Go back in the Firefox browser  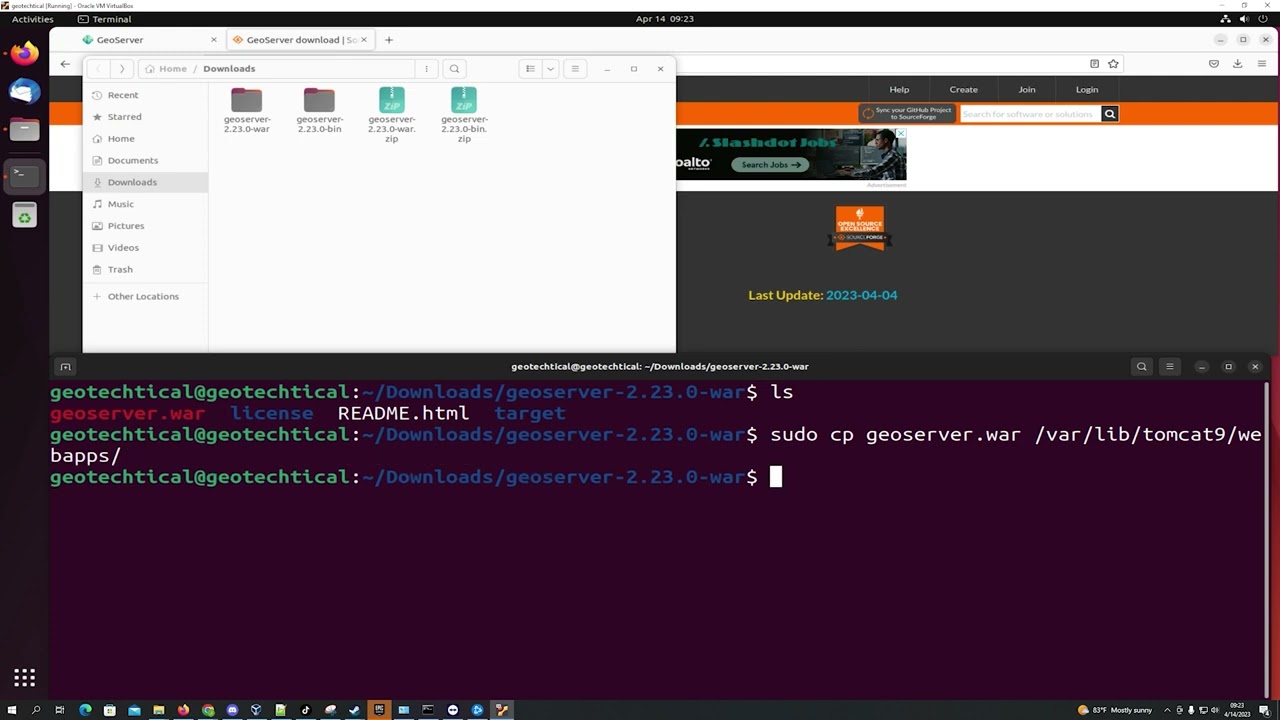pos(65,64)
